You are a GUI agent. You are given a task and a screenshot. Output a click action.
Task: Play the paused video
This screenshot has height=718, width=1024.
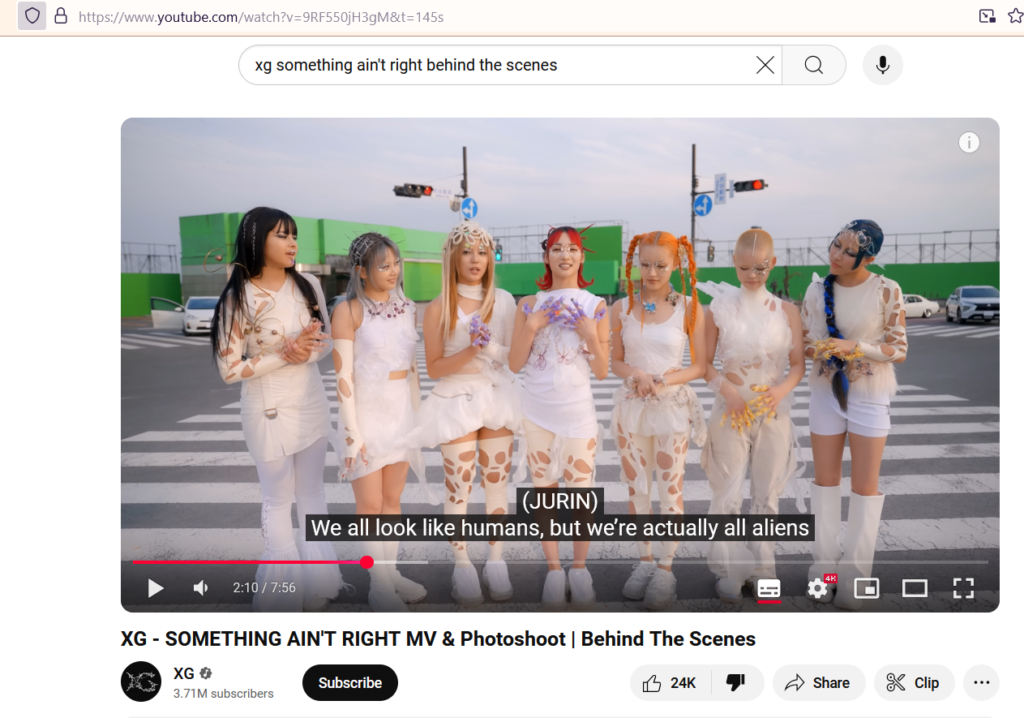(x=155, y=588)
